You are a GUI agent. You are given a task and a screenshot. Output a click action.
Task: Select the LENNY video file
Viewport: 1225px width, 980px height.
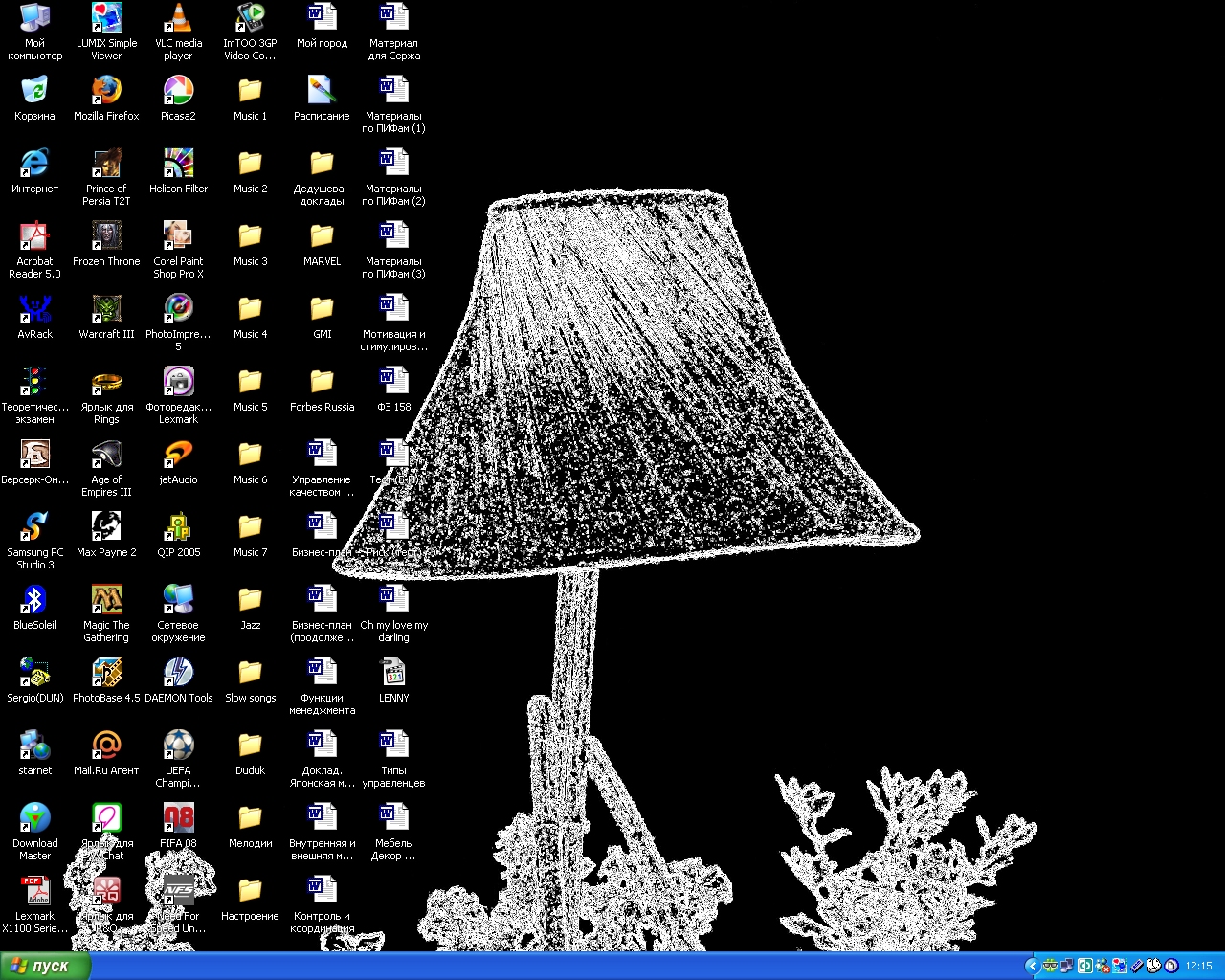coord(393,673)
